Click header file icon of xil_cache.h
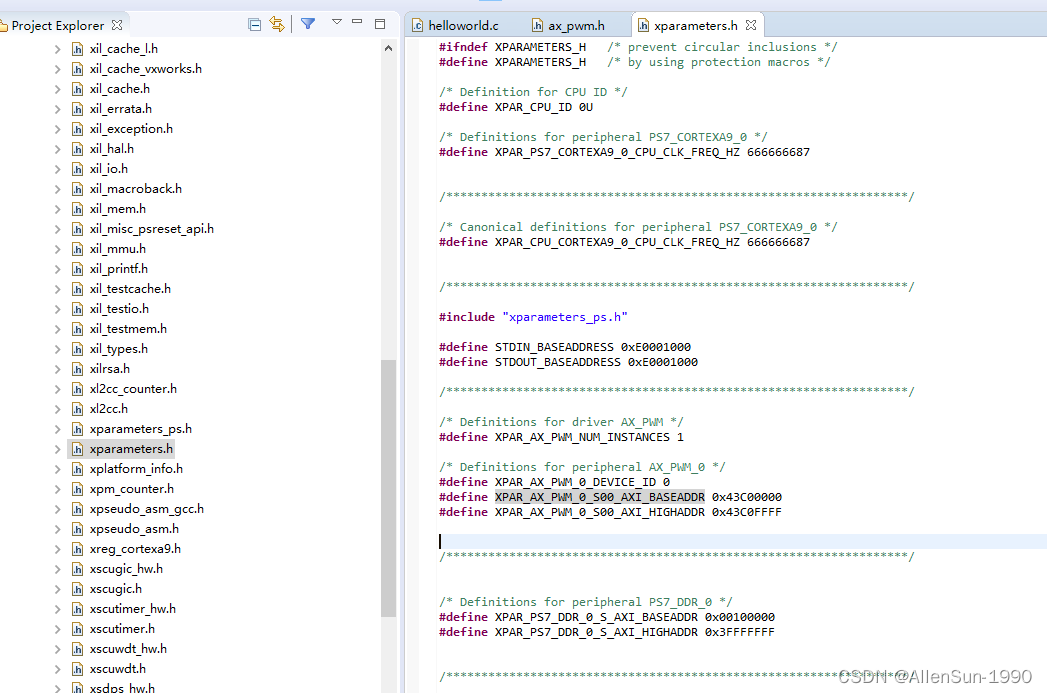1047x693 pixels. point(77,89)
